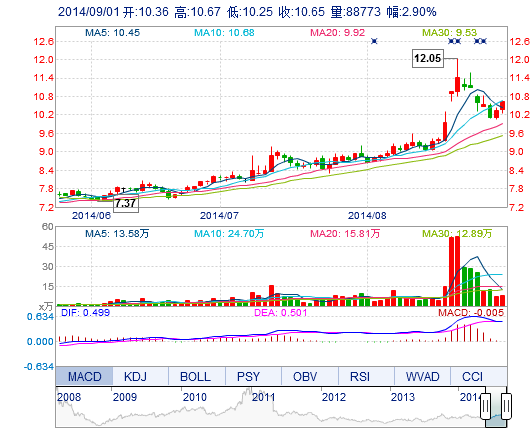
Task: Switch to the OBV indicator tab
Action: click(x=310, y=376)
